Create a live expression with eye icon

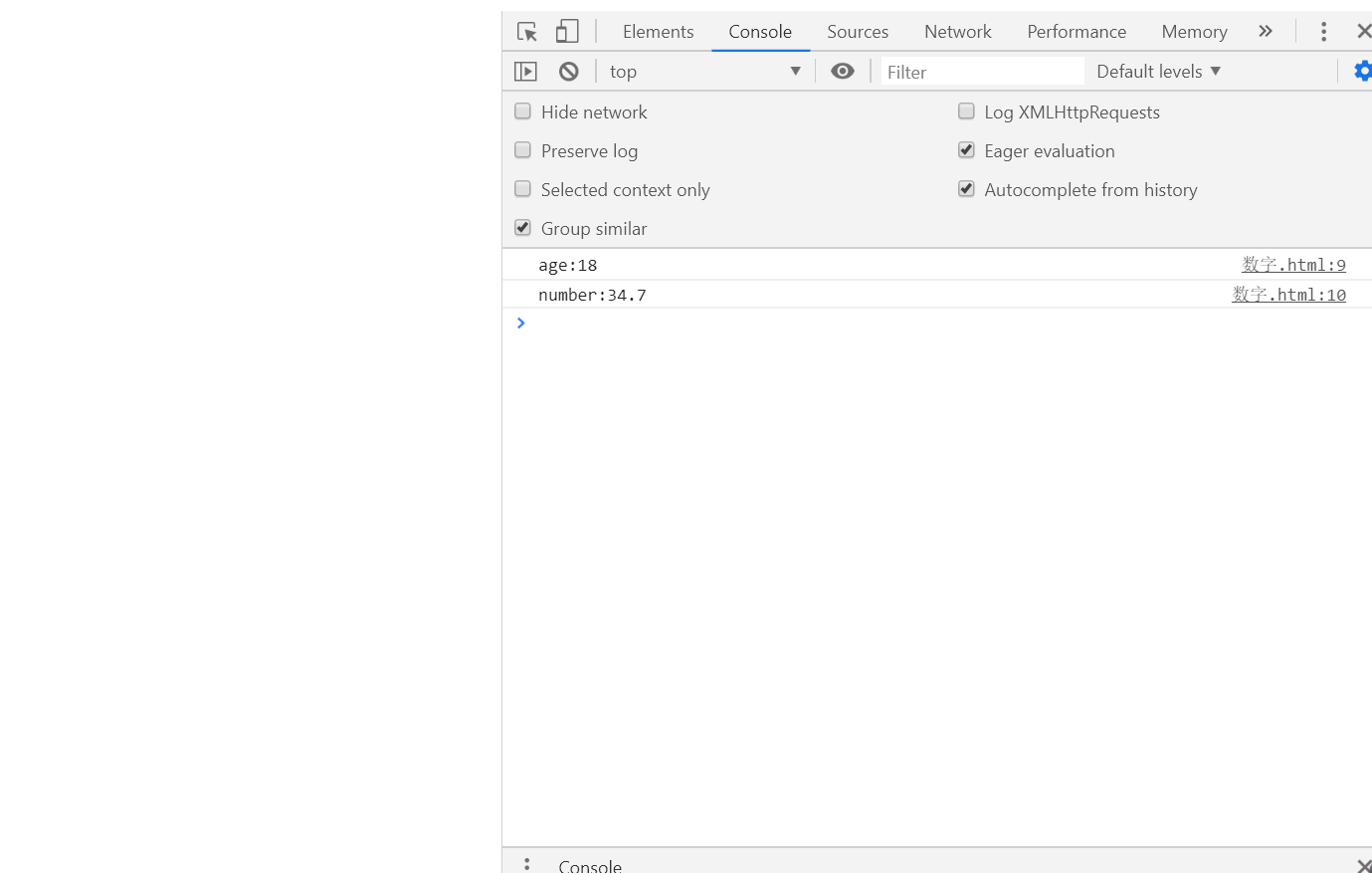[843, 71]
